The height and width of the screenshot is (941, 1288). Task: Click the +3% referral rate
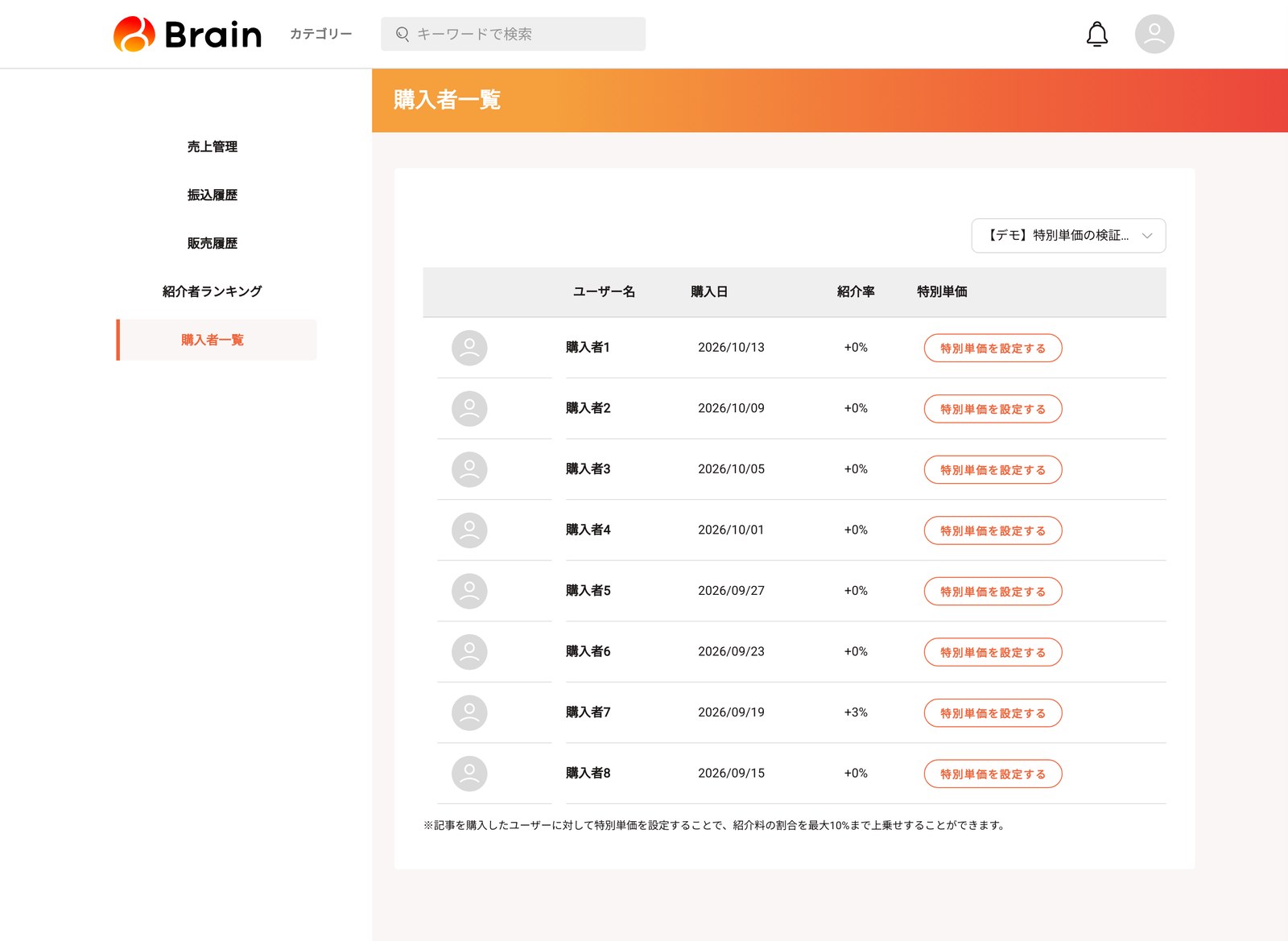856,712
